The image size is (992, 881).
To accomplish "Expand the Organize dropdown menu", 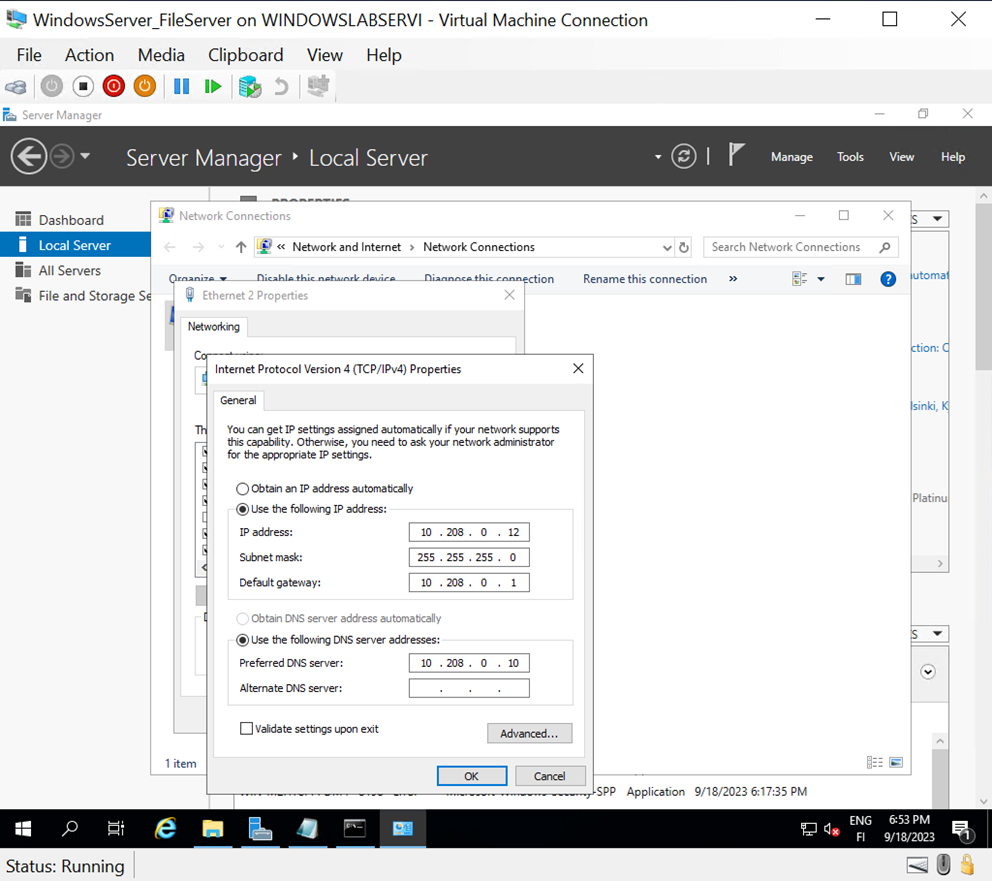I will (x=198, y=279).
